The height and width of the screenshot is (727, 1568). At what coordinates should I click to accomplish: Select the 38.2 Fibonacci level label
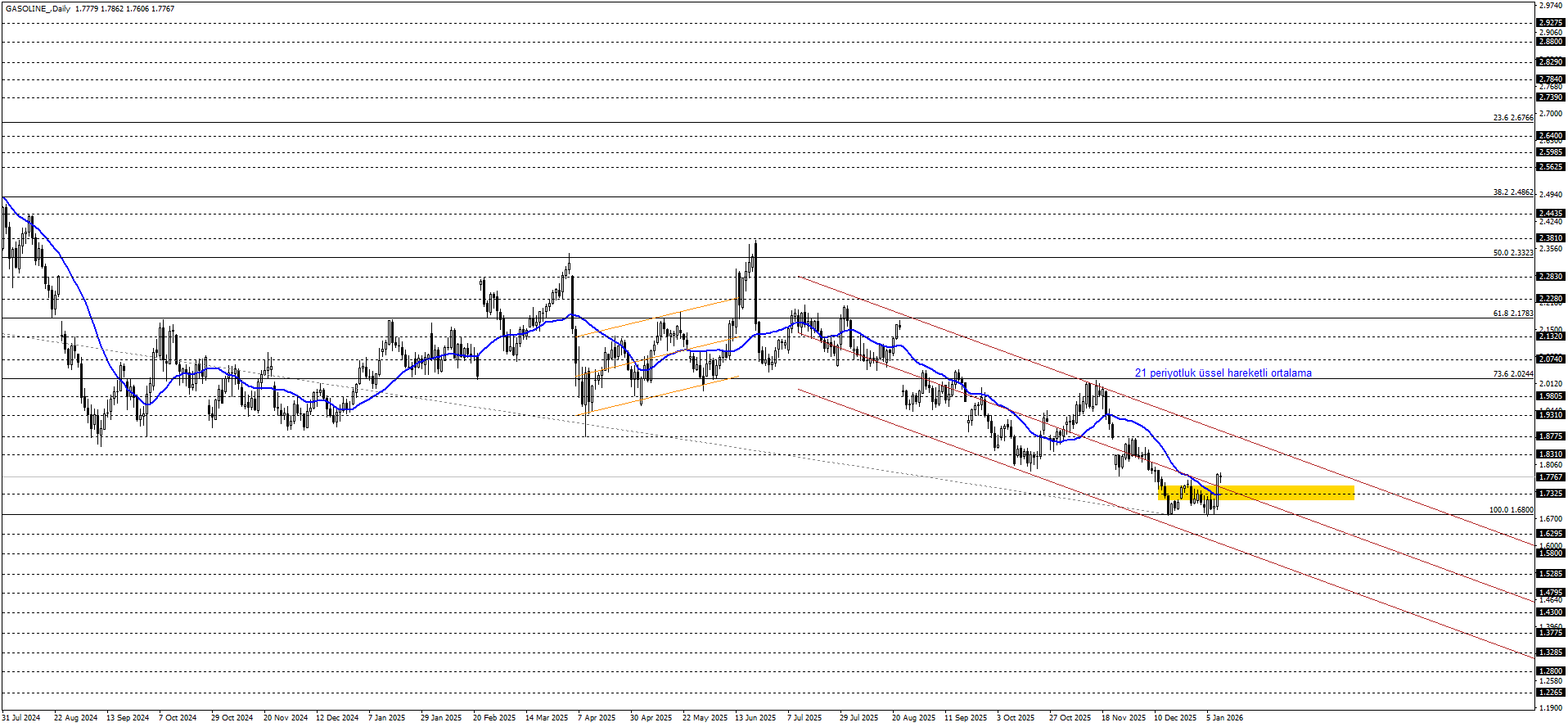pyautogui.click(x=1512, y=192)
